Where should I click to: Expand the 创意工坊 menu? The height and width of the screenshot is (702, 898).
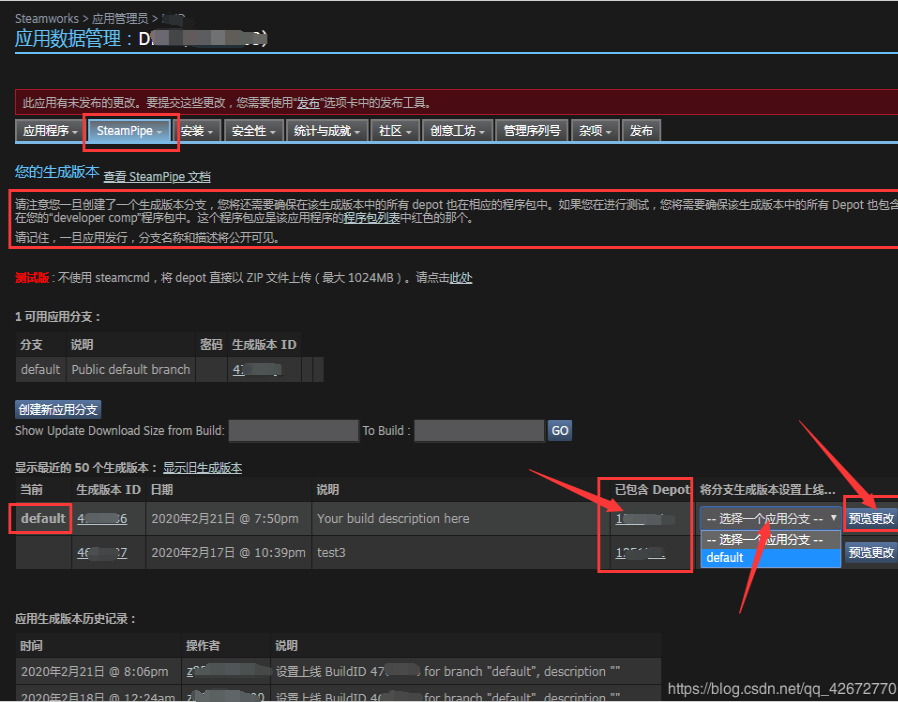pos(457,131)
